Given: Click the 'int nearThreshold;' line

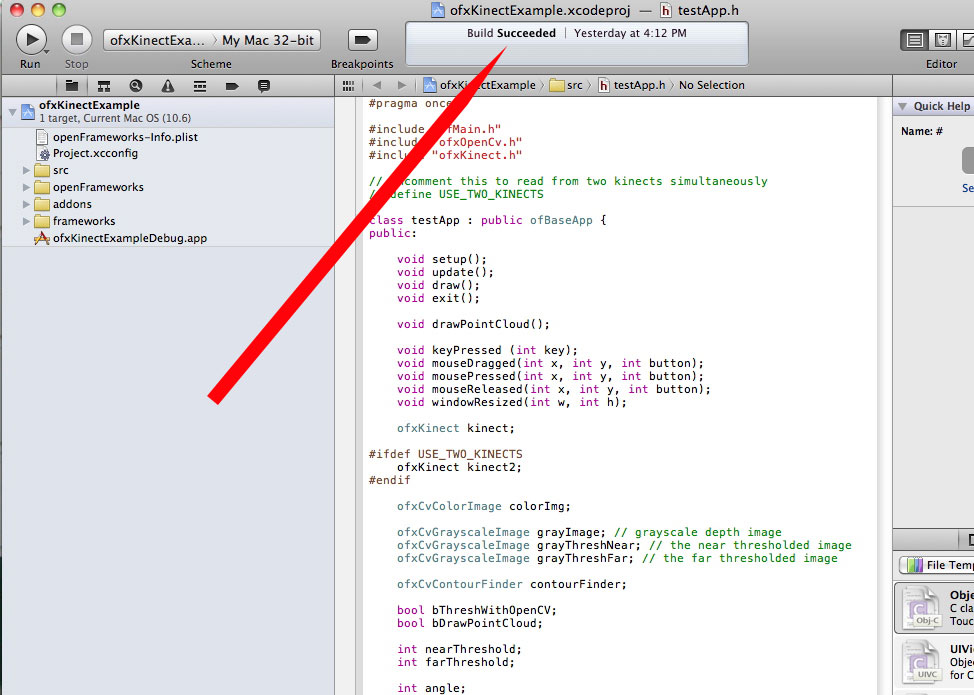Looking at the screenshot, I should (459, 649).
